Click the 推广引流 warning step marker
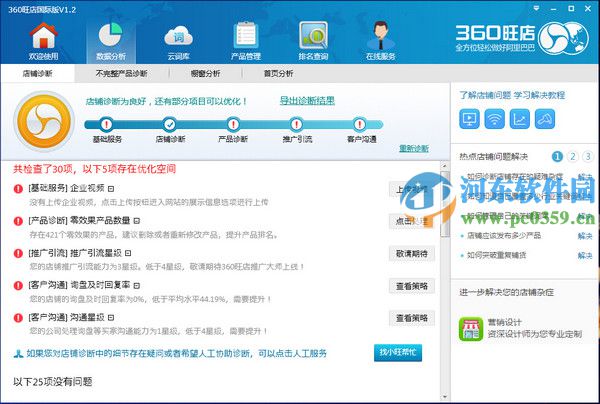600x404 pixels. pos(296,124)
